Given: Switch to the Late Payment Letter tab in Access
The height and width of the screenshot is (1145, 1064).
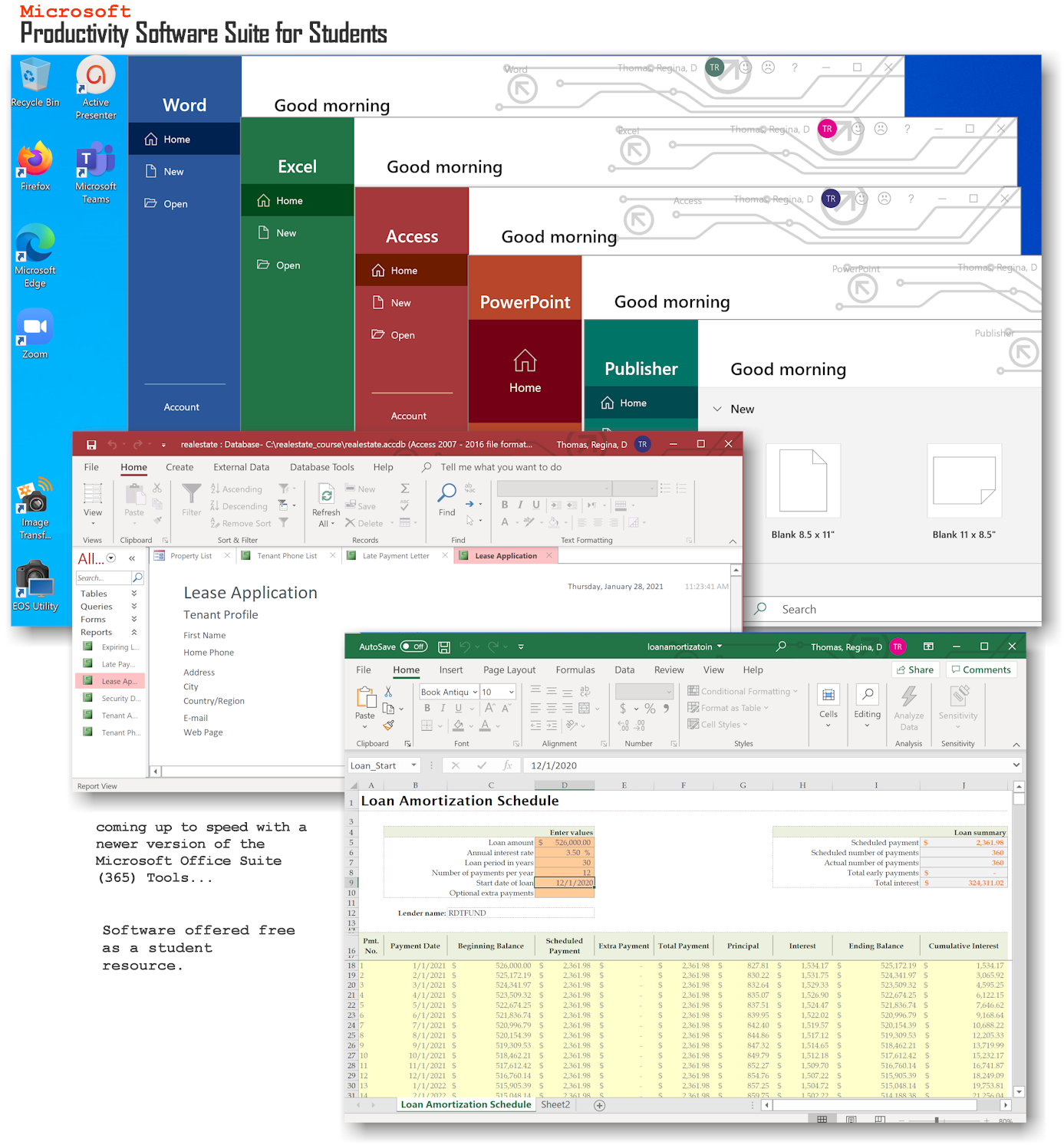Looking at the screenshot, I should (396, 556).
